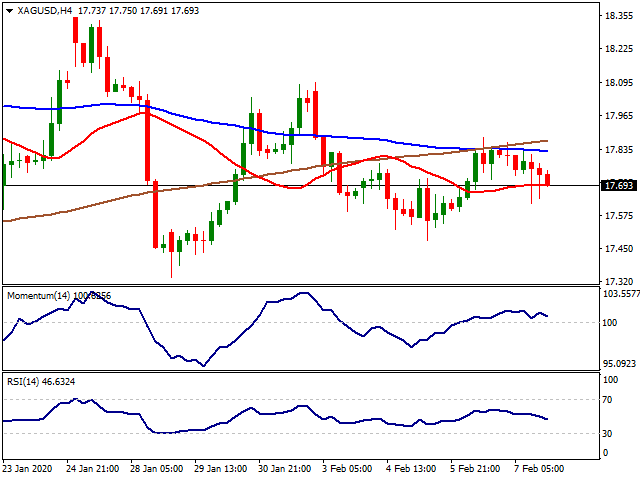Image resolution: width=640 pixels, height=480 pixels.
Task: Click the 29 Jan 13:00 time label
Action: tap(221, 469)
